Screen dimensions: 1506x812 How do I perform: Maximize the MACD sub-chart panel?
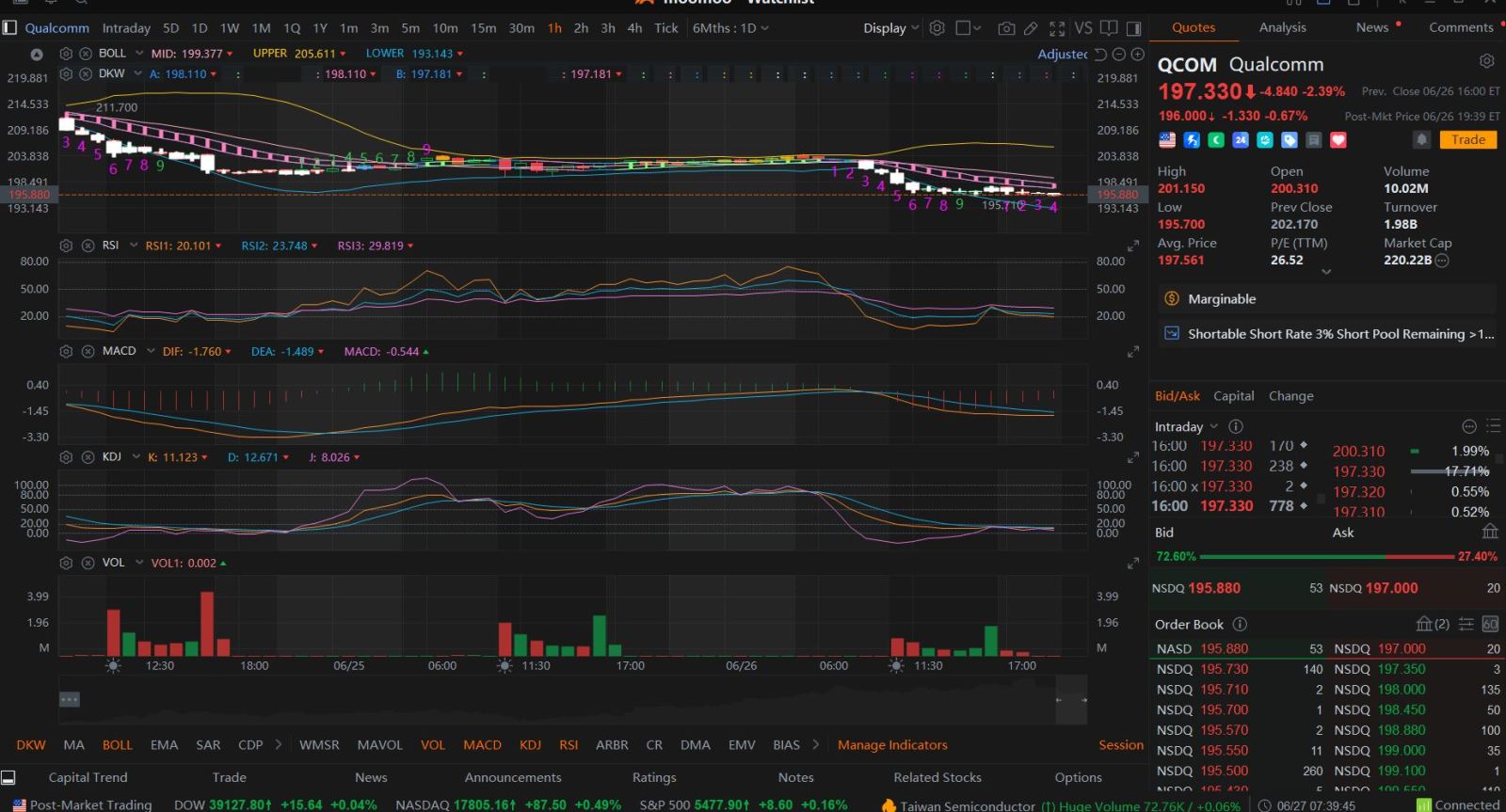(1133, 352)
